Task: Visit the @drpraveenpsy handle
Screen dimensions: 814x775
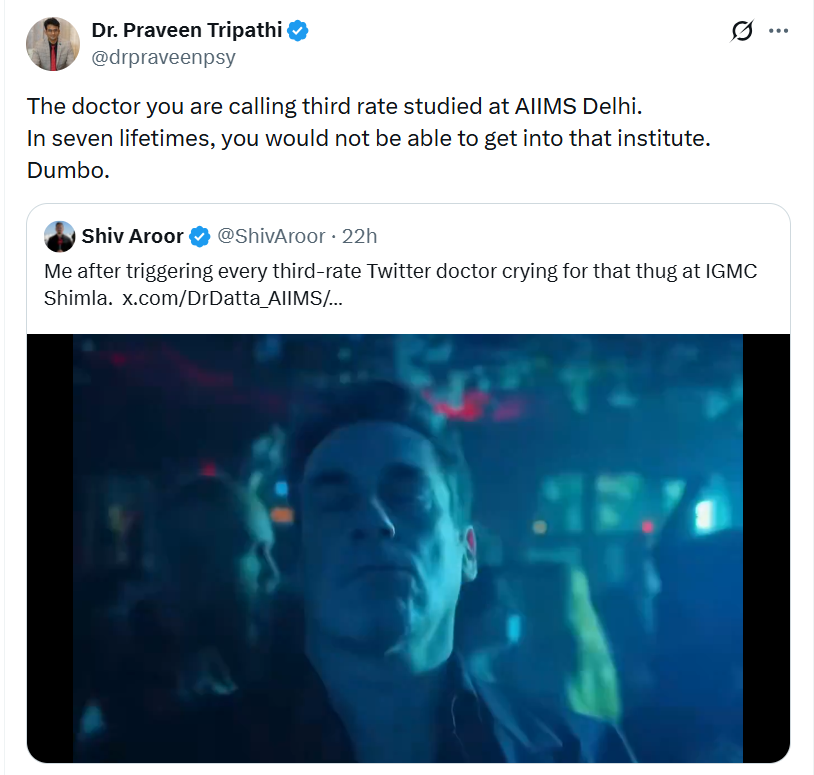Action: click(164, 57)
